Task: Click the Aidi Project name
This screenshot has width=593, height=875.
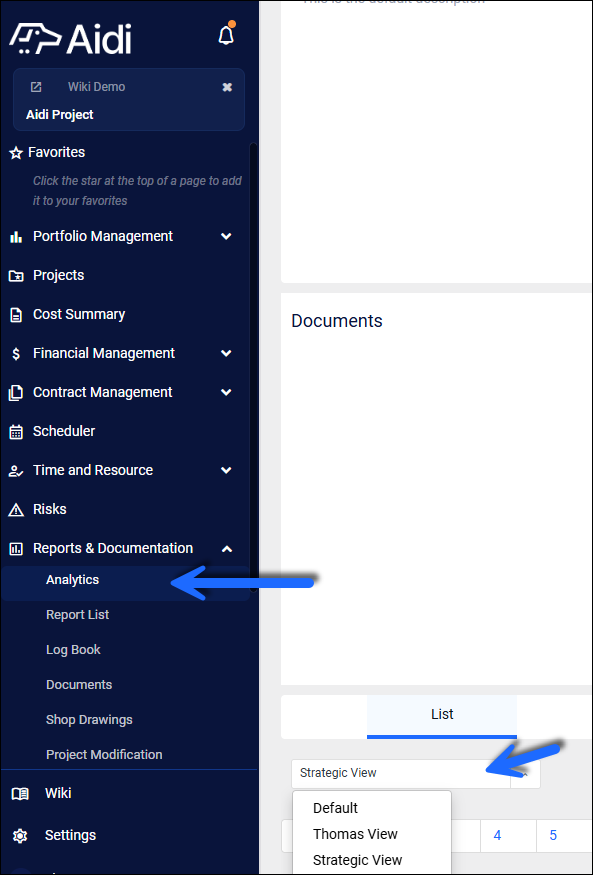Action: [x=60, y=115]
